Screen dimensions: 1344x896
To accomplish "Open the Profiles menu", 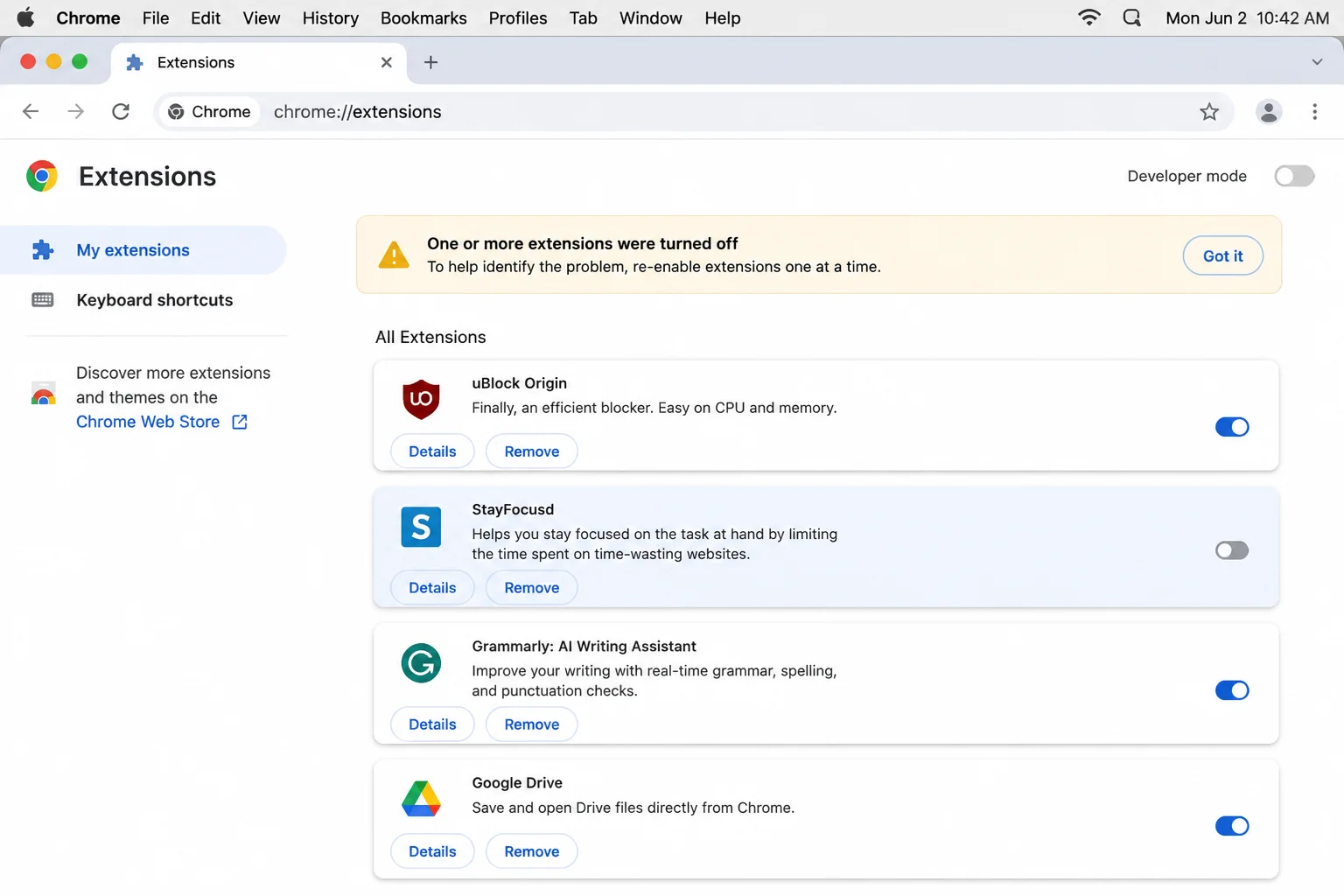I will click(518, 17).
